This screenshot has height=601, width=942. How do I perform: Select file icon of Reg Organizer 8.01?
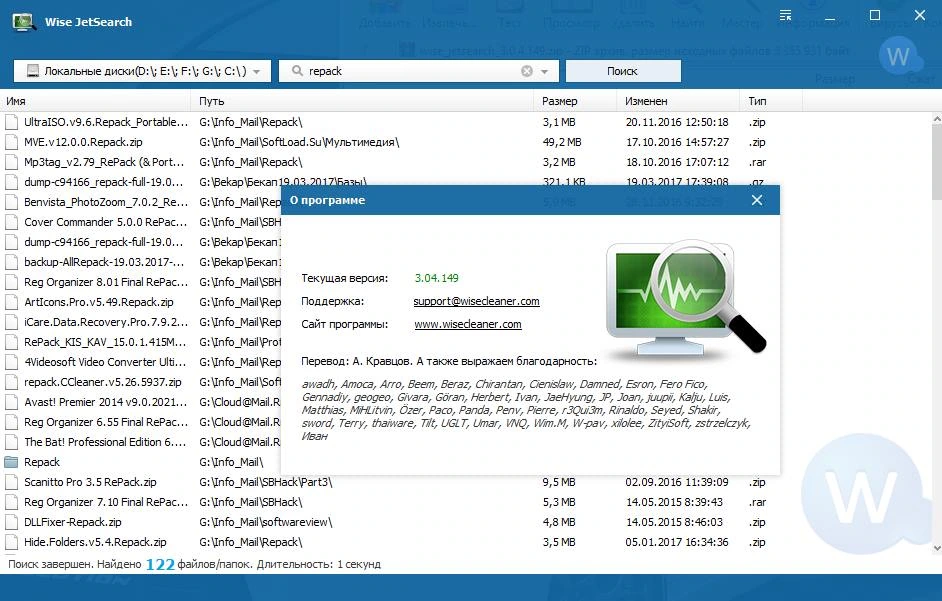[x=11, y=282]
